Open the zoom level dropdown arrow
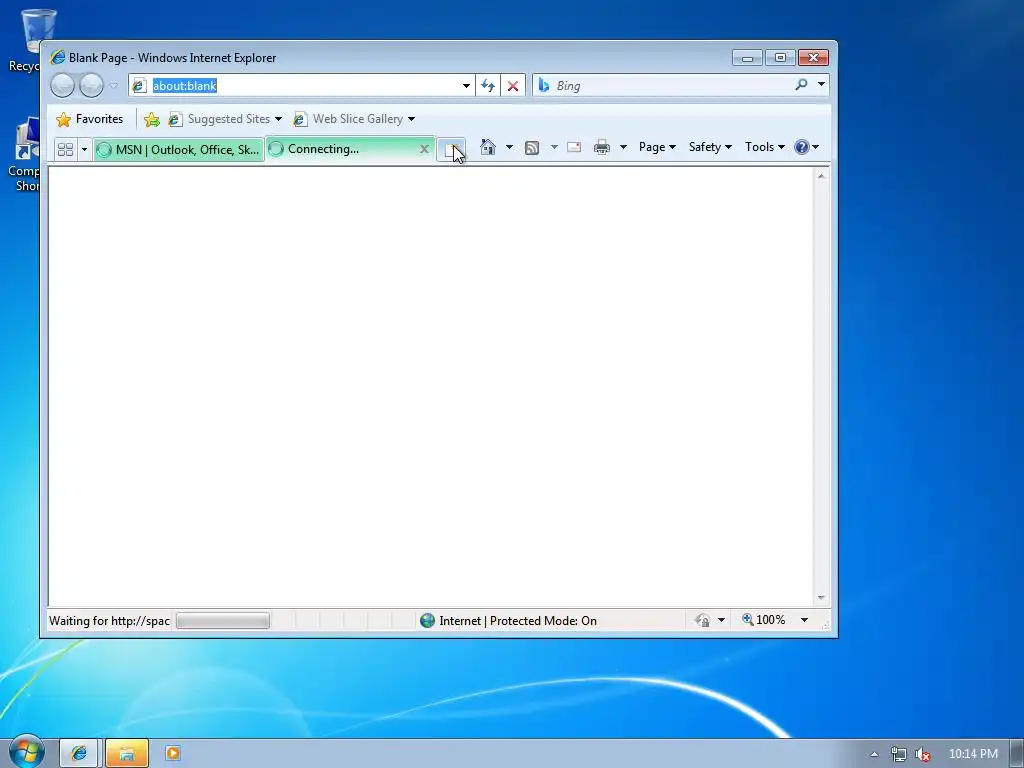 [x=805, y=620]
